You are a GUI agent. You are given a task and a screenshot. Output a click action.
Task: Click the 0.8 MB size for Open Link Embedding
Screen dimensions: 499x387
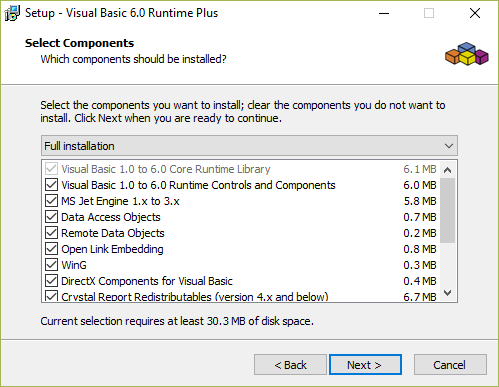click(420, 249)
